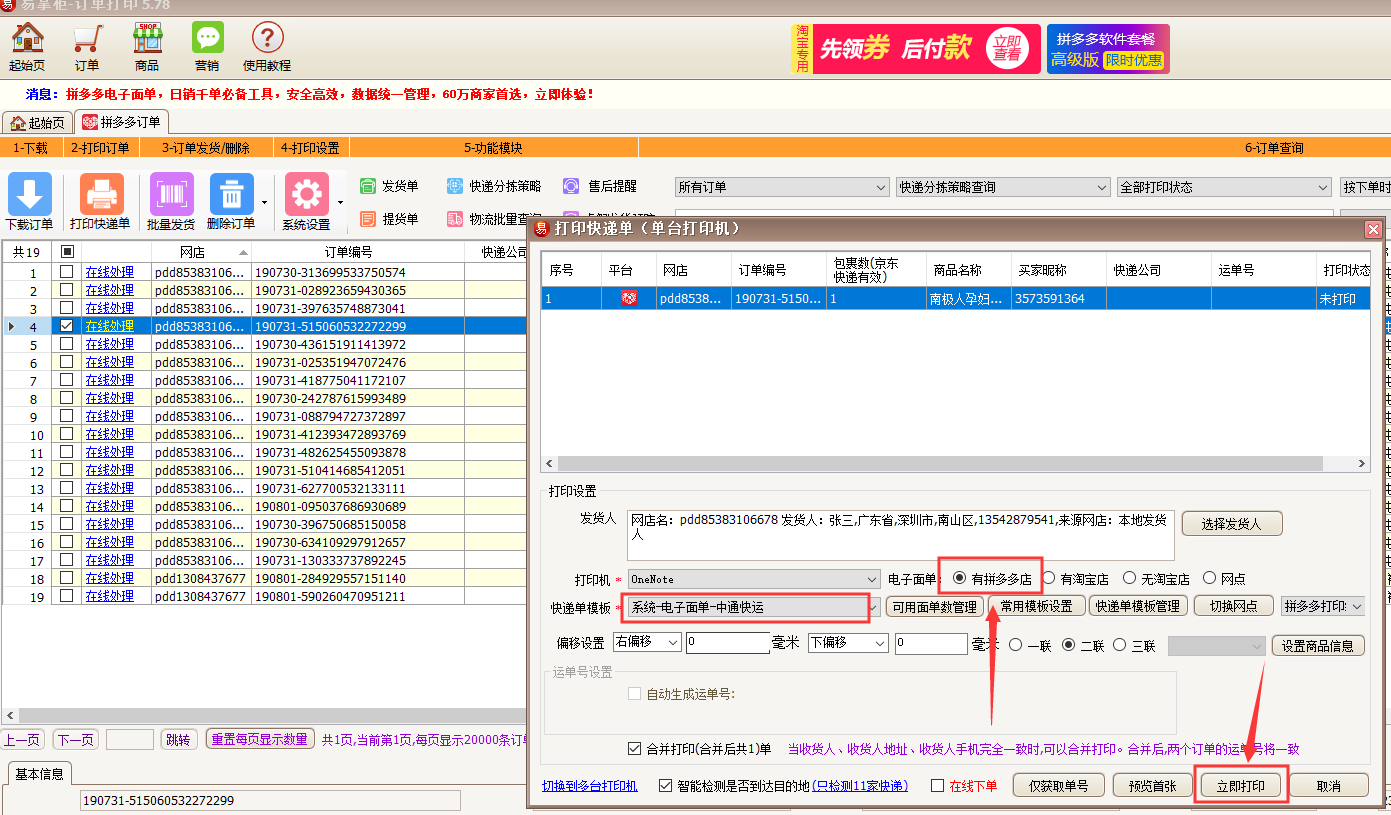Select the 有淘宝店 radio button
Screen dimensions: 1391x815
click(1049, 578)
